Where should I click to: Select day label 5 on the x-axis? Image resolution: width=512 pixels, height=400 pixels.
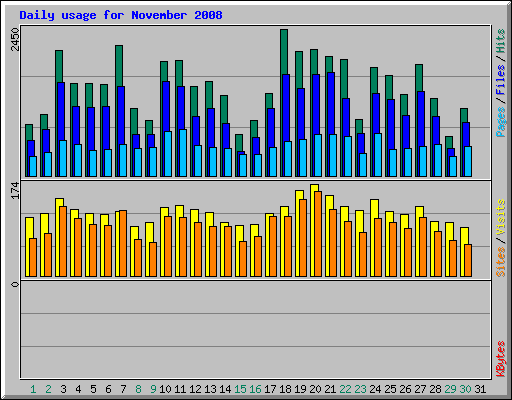(93, 389)
